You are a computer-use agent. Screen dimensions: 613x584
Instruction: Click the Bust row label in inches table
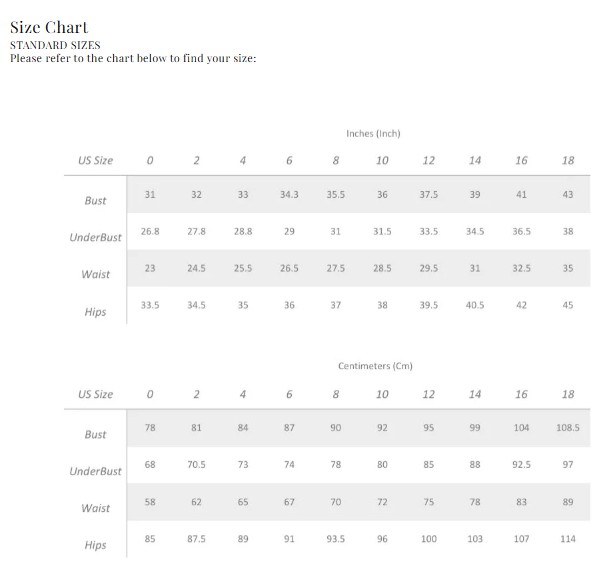96,200
